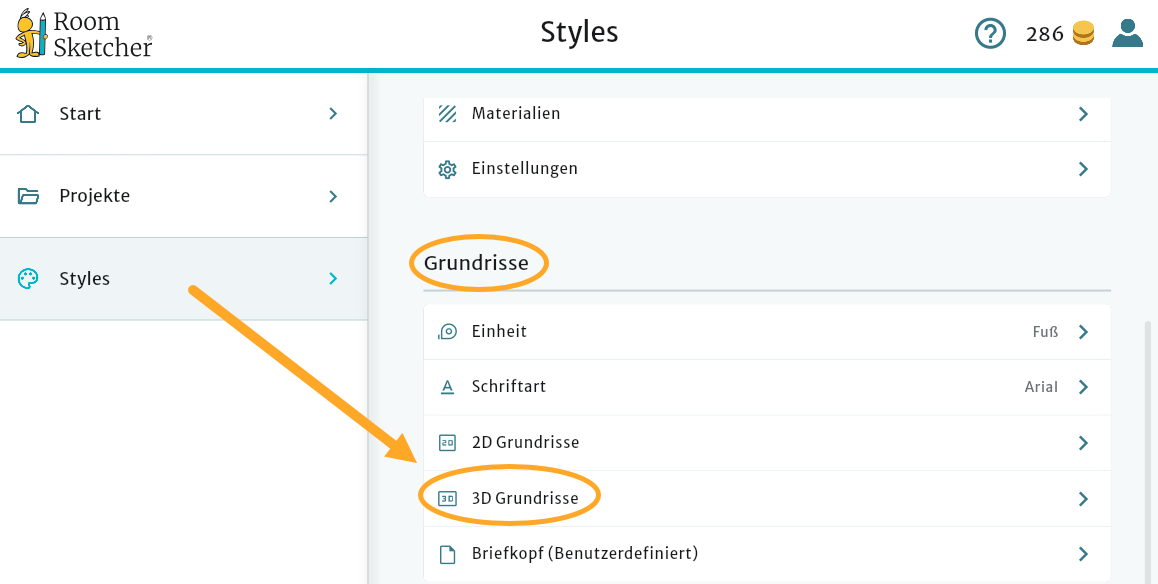
Task: Click the Styles palette icon in sidebar
Action: point(28,278)
